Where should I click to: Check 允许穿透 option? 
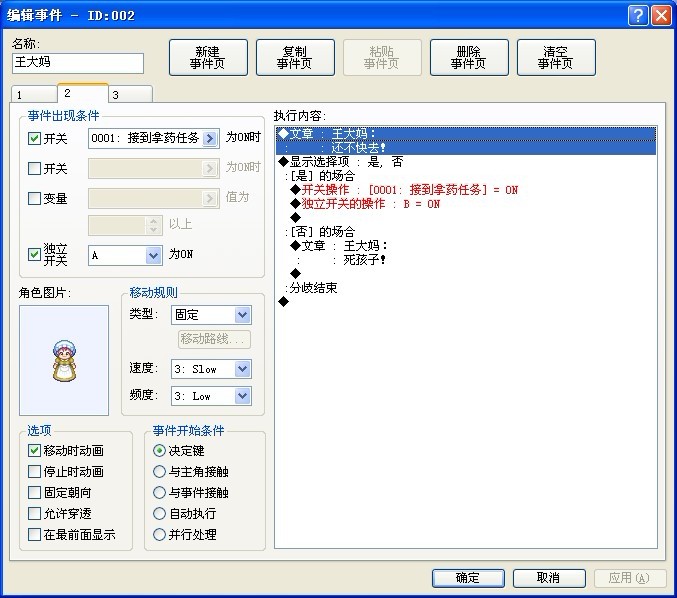[34, 513]
